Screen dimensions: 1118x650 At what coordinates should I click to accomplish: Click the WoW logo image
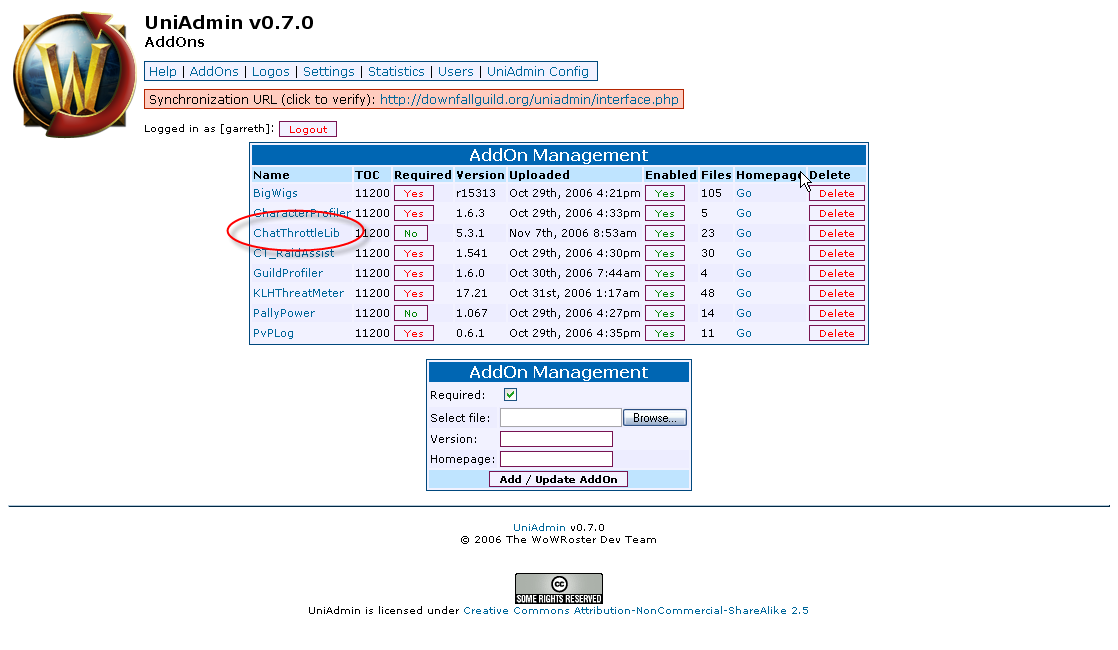(74, 74)
